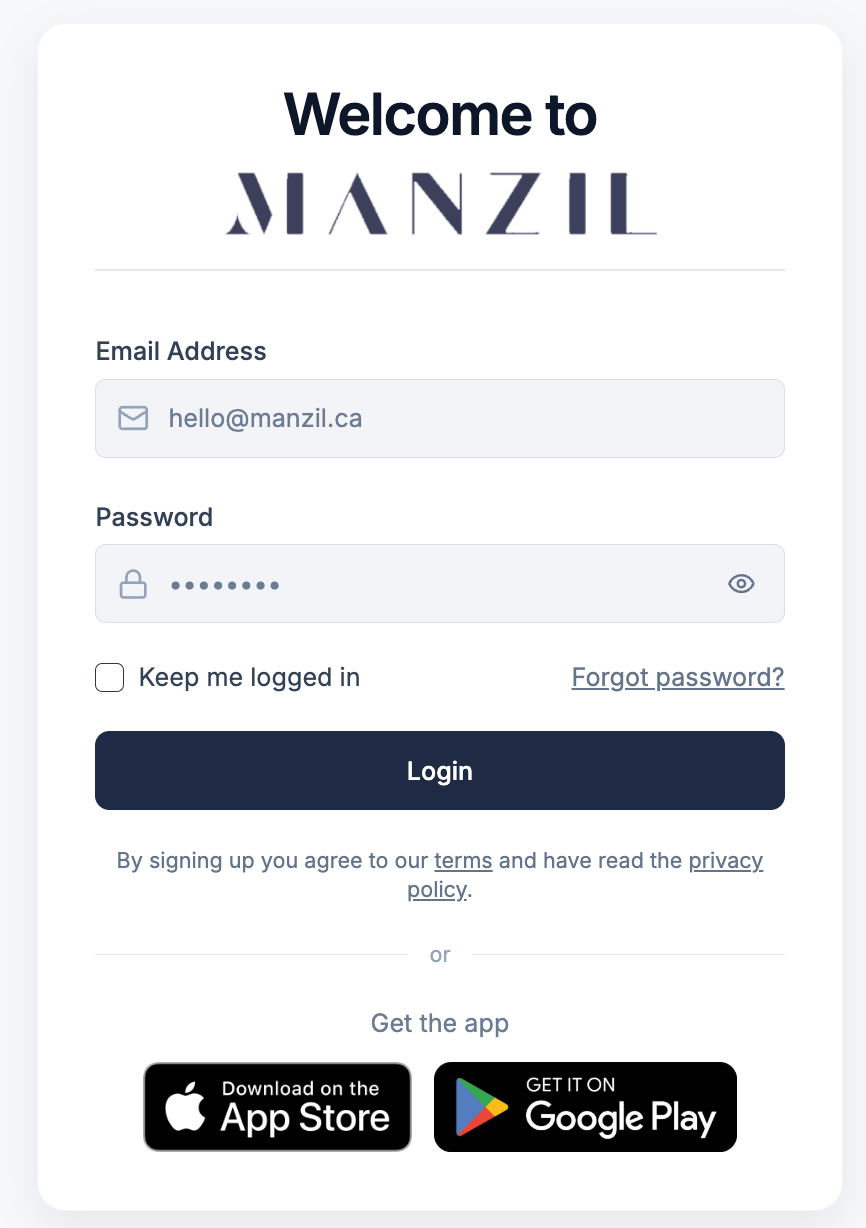
Task: Enable the Keep me logged in checkbox
Action: [110, 678]
